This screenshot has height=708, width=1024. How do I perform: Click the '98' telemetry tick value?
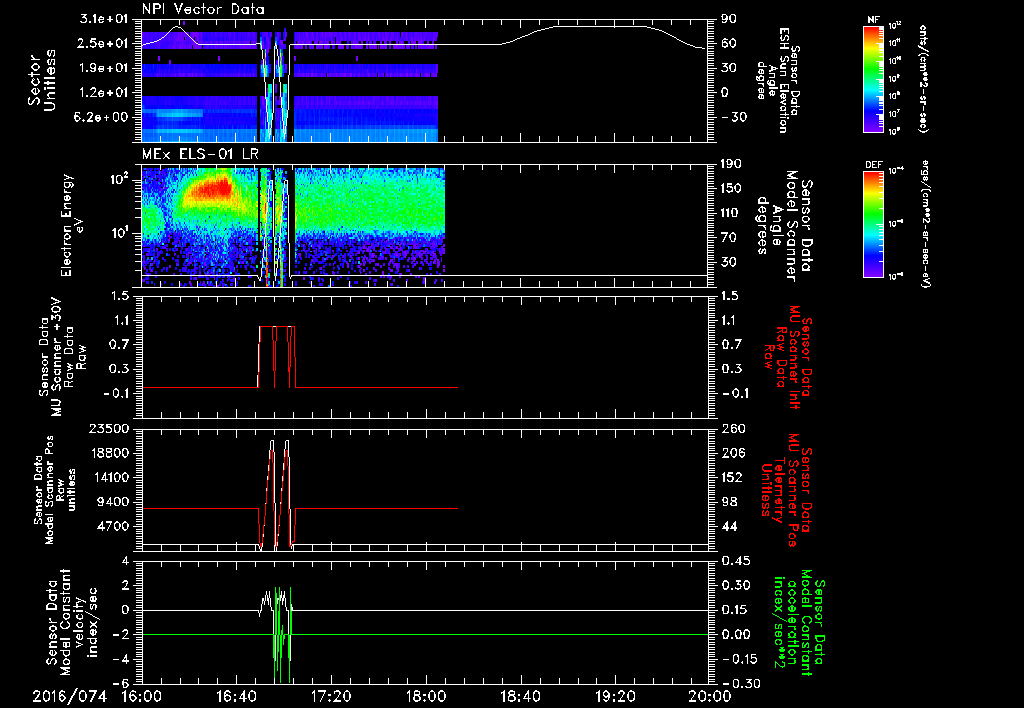click(729, 502)
